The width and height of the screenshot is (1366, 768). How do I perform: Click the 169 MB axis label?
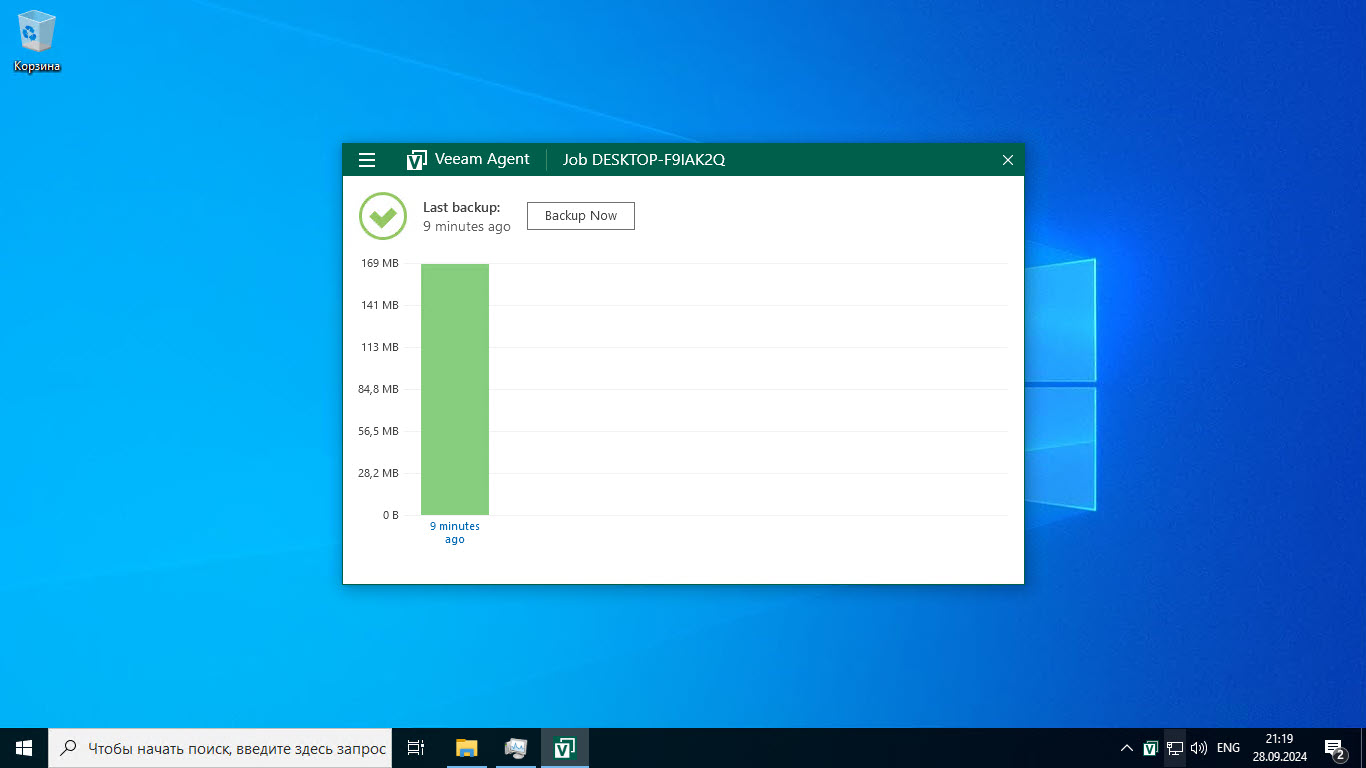pyautogui.click(x=380, y=263)
